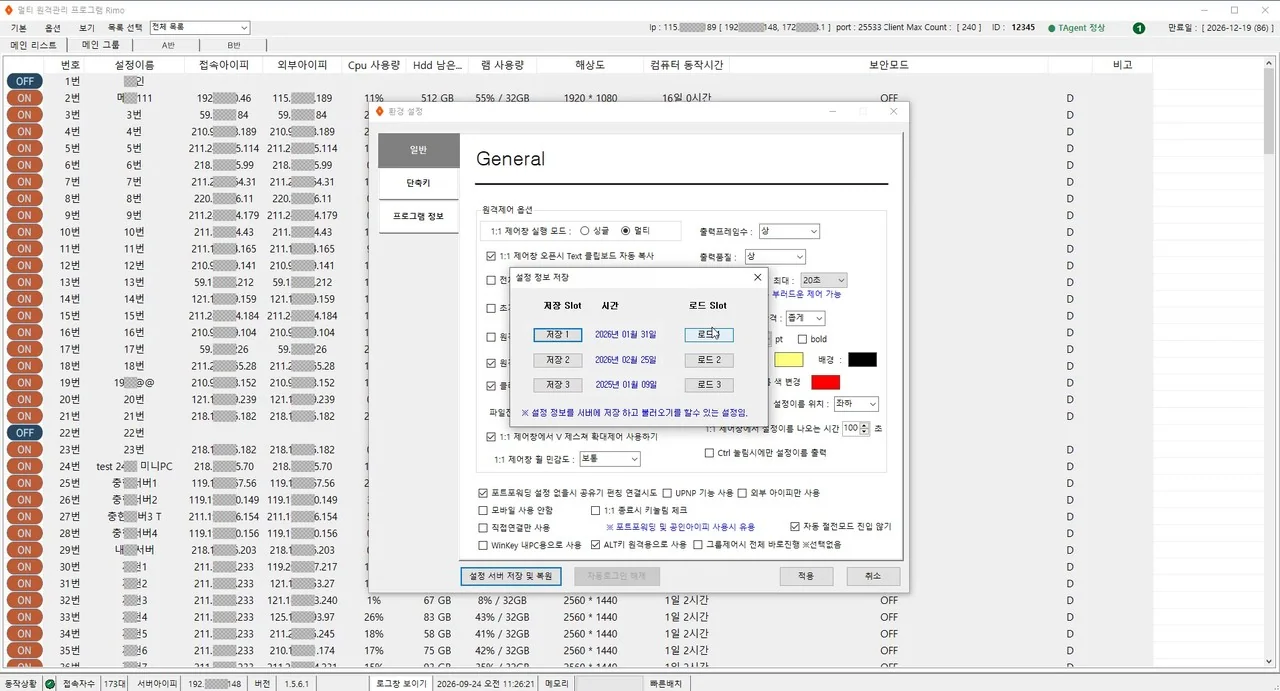The width and height of the screenshot is (1280, 691).
Task: Click the 설정이름 나오는 시간 stepper arrows
Action: [866, 428]
